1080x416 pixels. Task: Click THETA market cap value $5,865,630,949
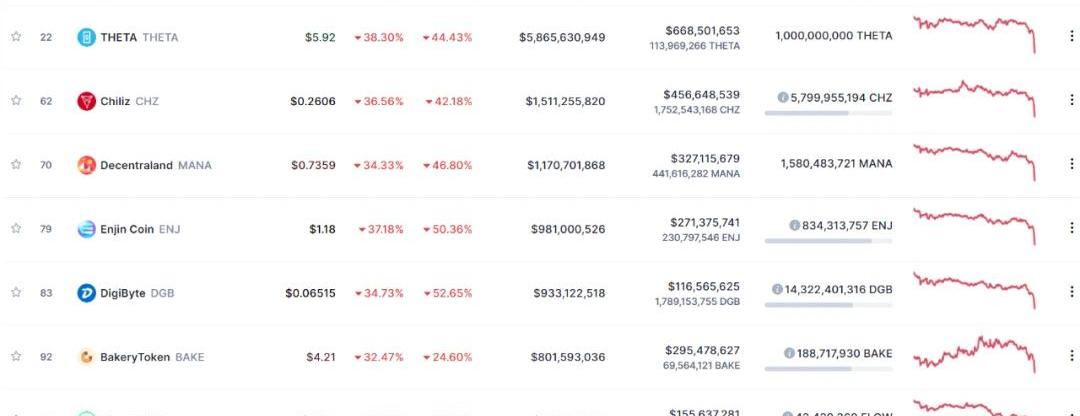click(562, 37)
